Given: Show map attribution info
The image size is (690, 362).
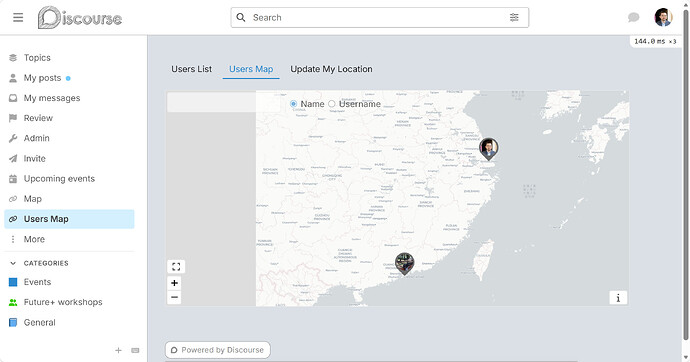Looking at the screenshot, I should (618, 298).
